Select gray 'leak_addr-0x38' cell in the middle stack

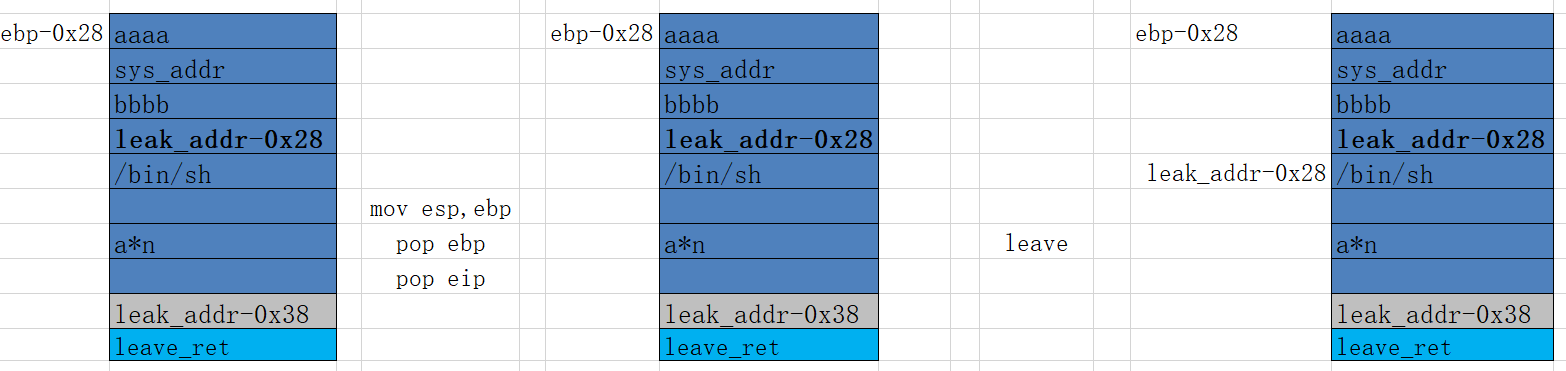click(769, 312)
